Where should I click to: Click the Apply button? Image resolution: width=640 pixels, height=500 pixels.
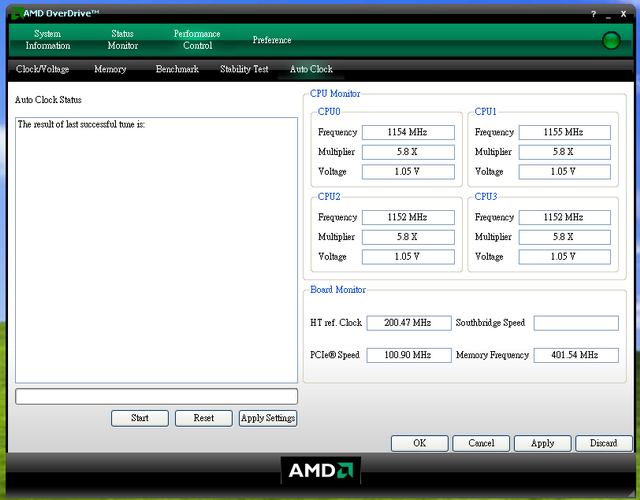coord(542,443)
